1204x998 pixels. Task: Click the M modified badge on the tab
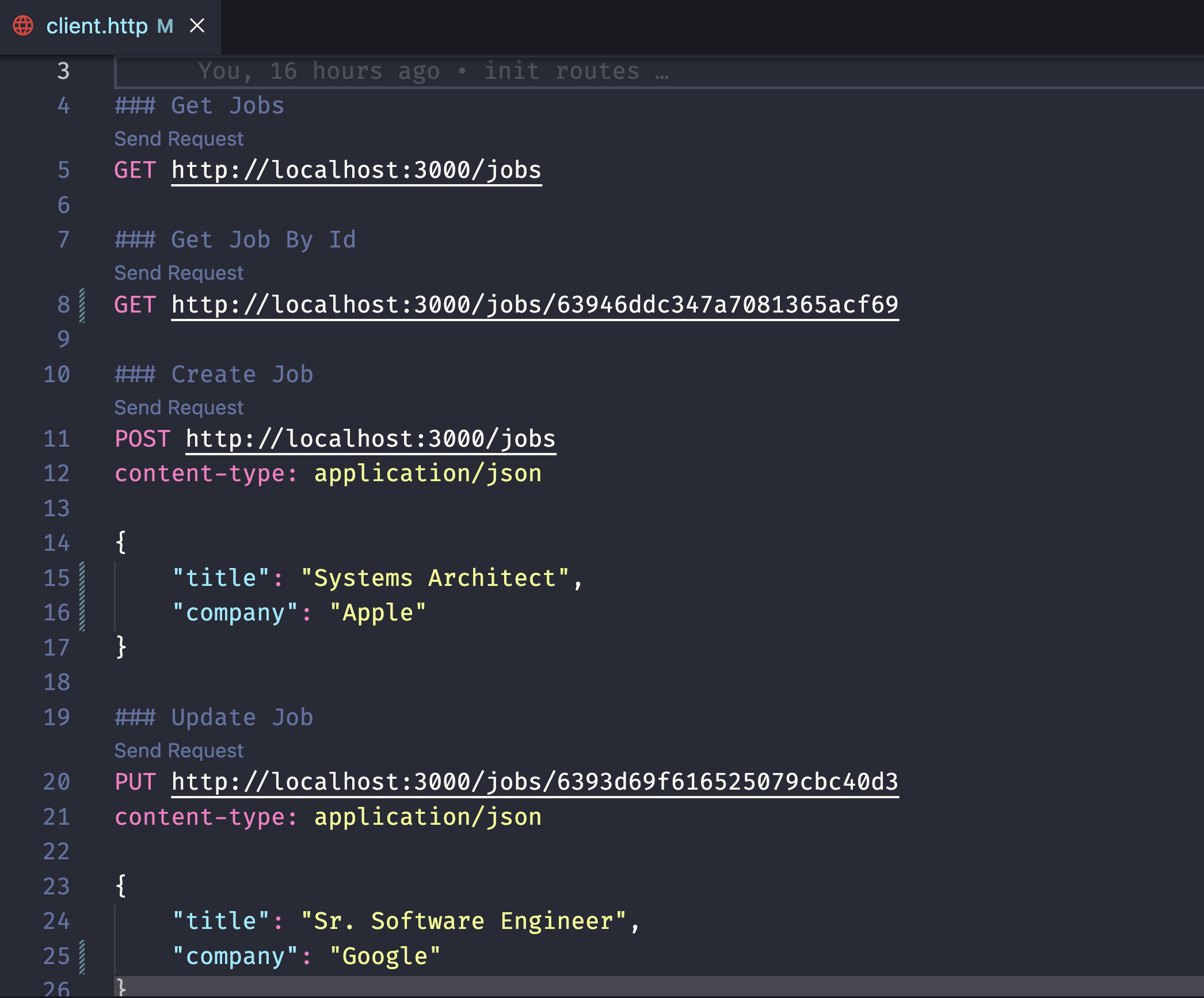165,26
